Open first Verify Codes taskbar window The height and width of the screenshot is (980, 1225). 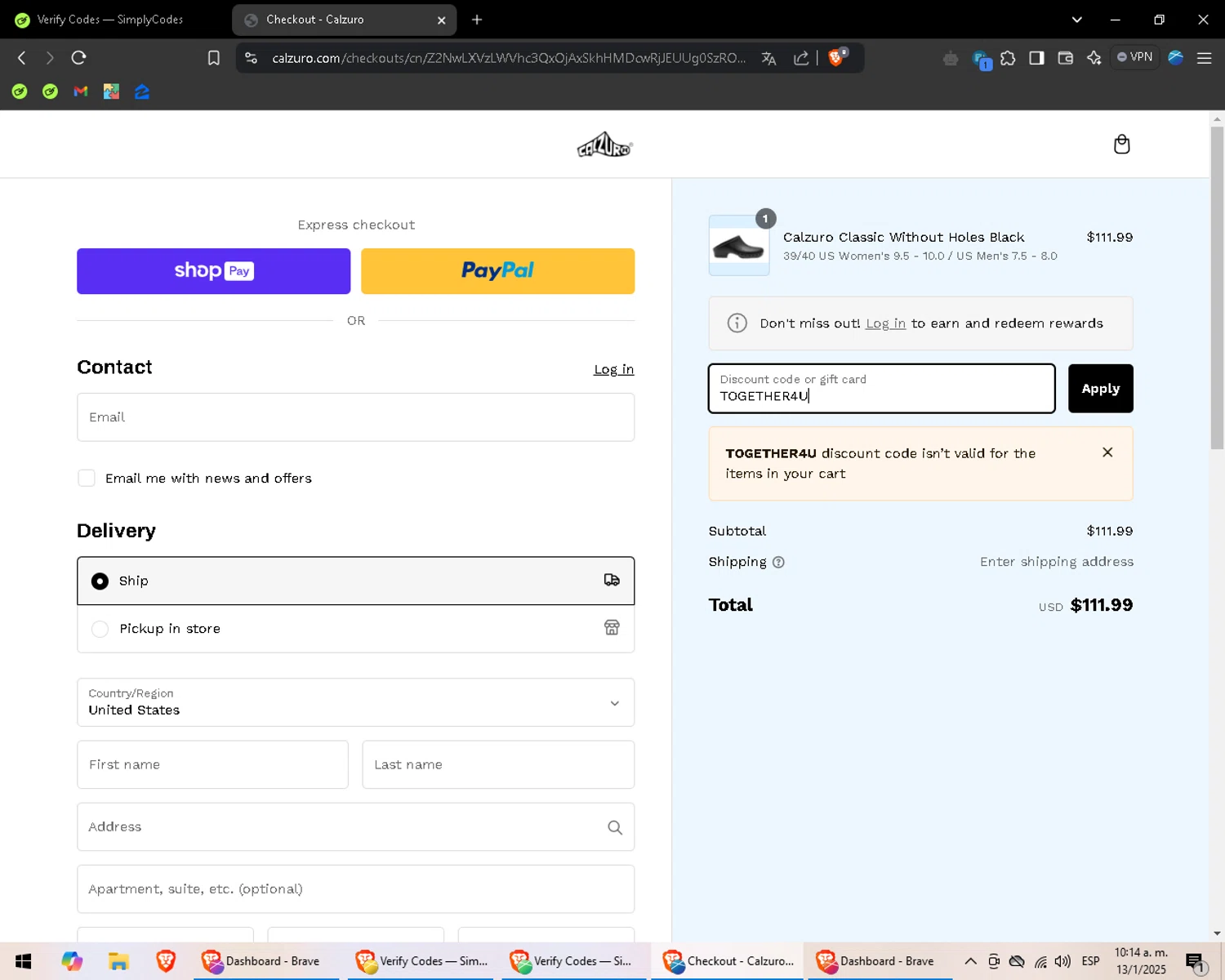422,961
